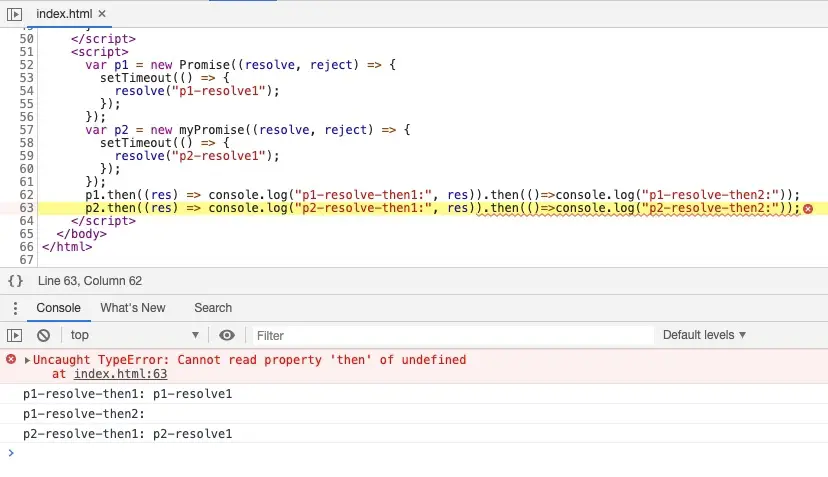Click the 'resolve("p2-resolve1");' code on line 59
Screen dimensions: 828x477
(x=197, y=156)
